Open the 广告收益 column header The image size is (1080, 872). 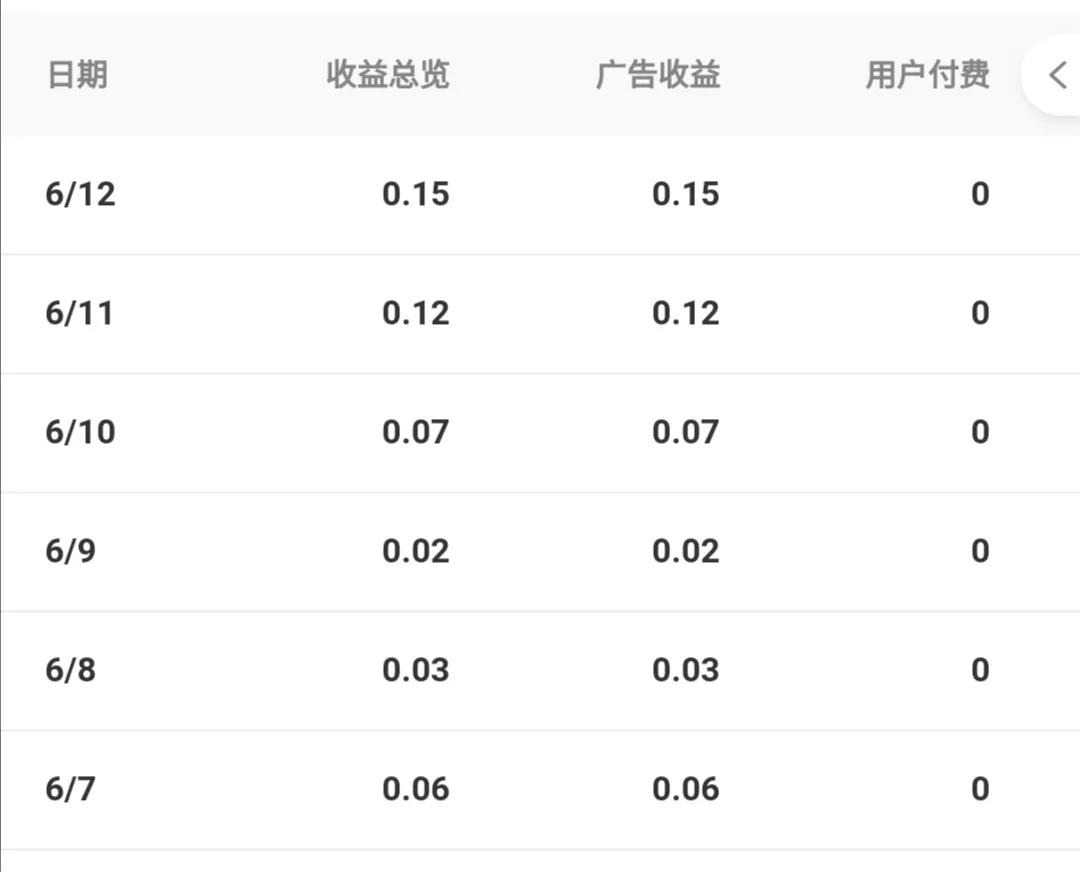pyautogui.click(x=657, y=75)
